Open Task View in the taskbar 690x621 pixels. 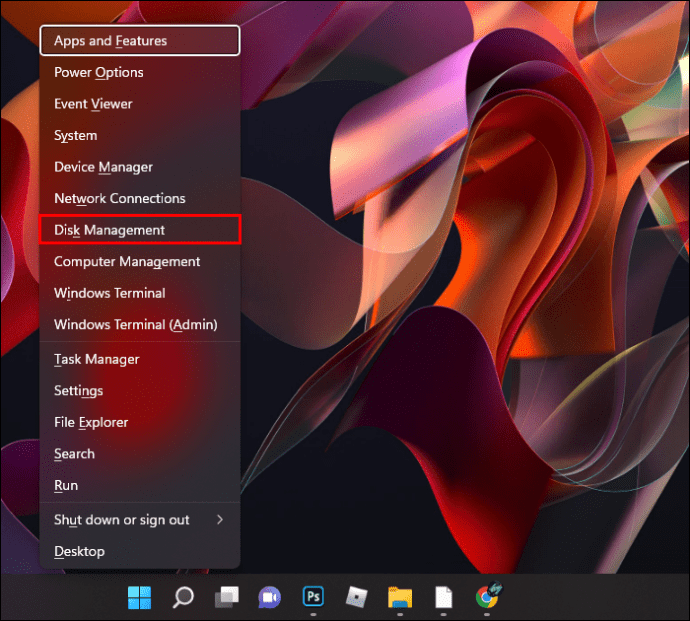[x=227, y=597]
